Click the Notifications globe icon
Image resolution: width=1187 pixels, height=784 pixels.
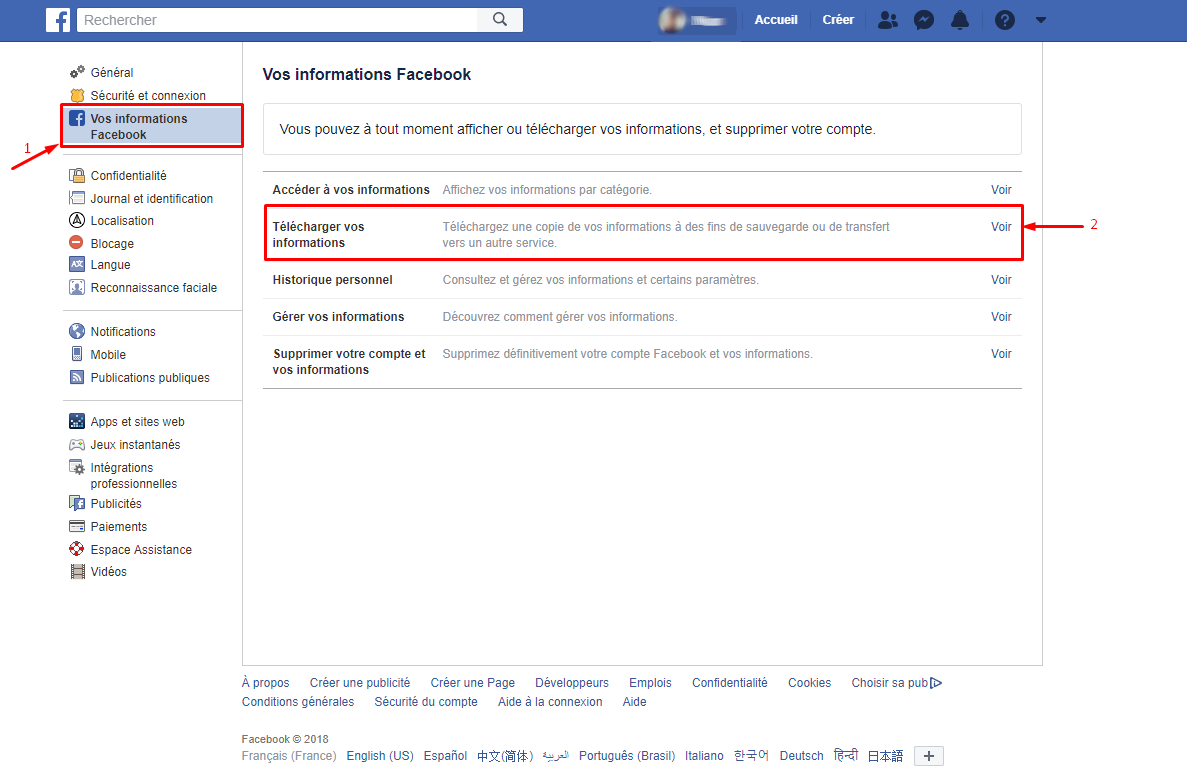point(77,331)
